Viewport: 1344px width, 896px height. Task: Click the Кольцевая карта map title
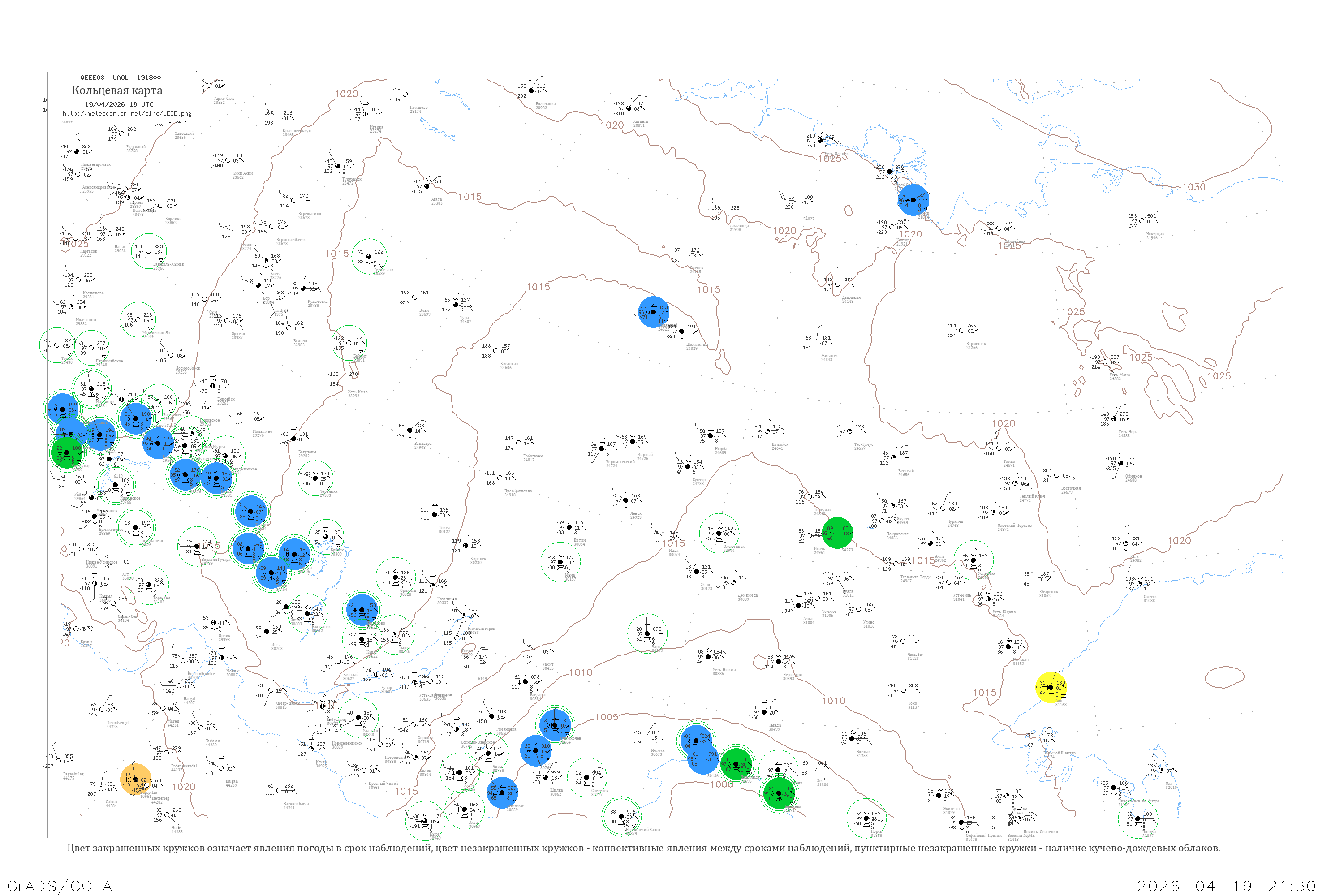[117, 90]
